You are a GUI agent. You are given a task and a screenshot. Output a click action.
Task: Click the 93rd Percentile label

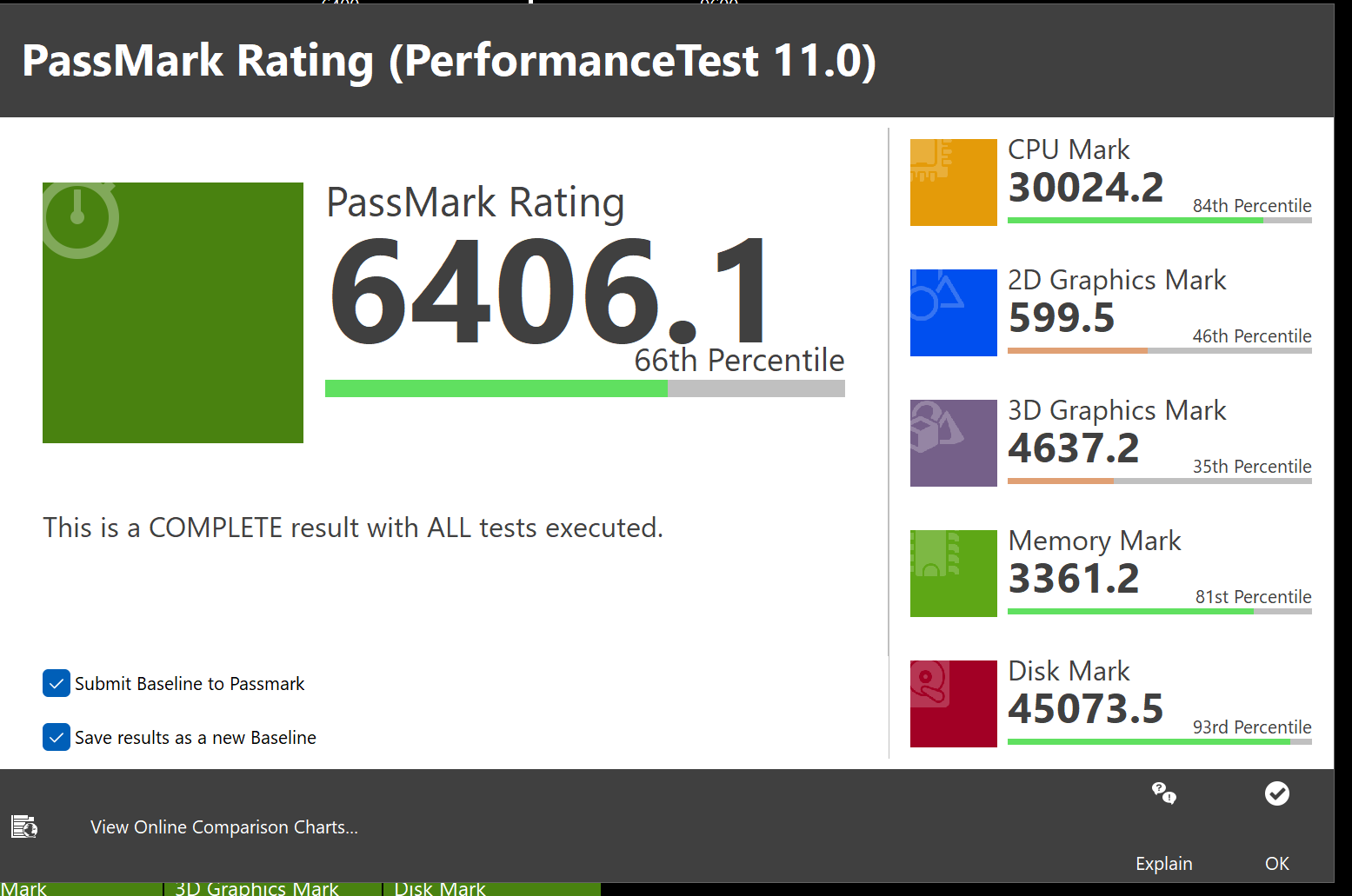click(1252, 727)
